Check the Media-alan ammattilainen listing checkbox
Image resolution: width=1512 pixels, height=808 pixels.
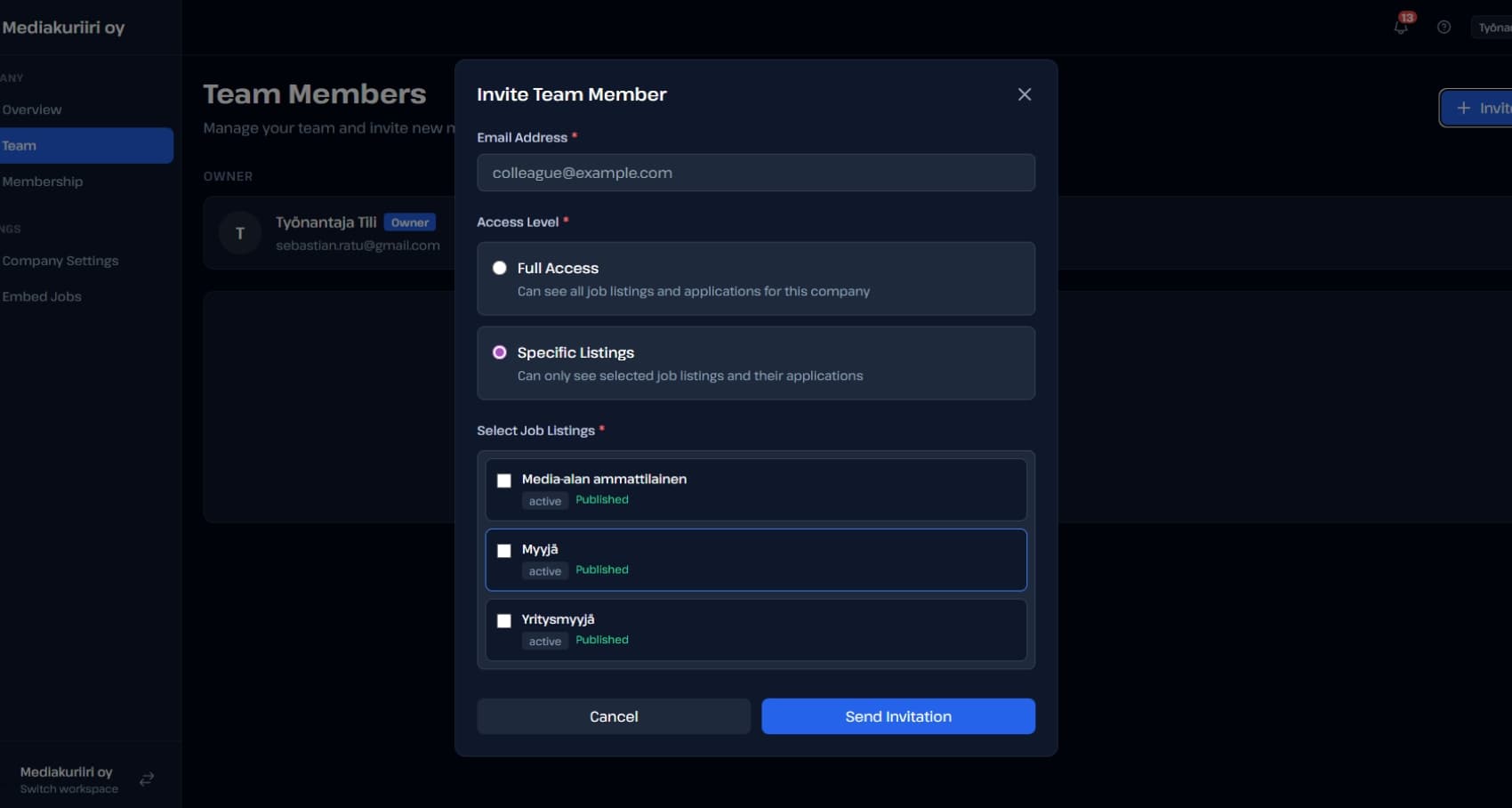[x=504, y=481]
